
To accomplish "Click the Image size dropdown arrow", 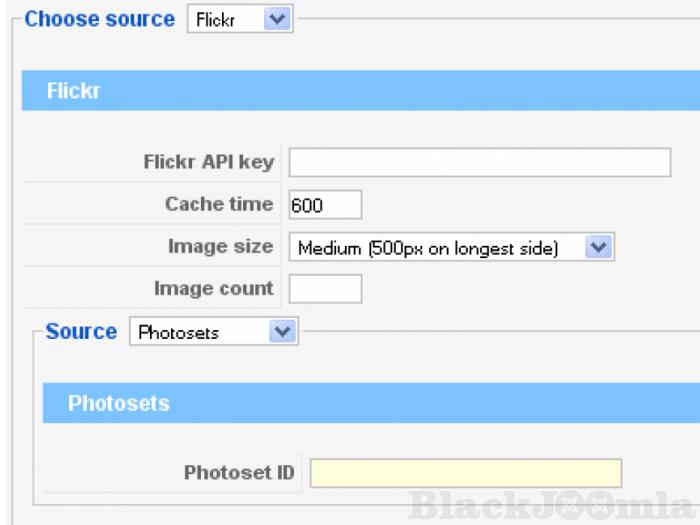I will (598, 247).
